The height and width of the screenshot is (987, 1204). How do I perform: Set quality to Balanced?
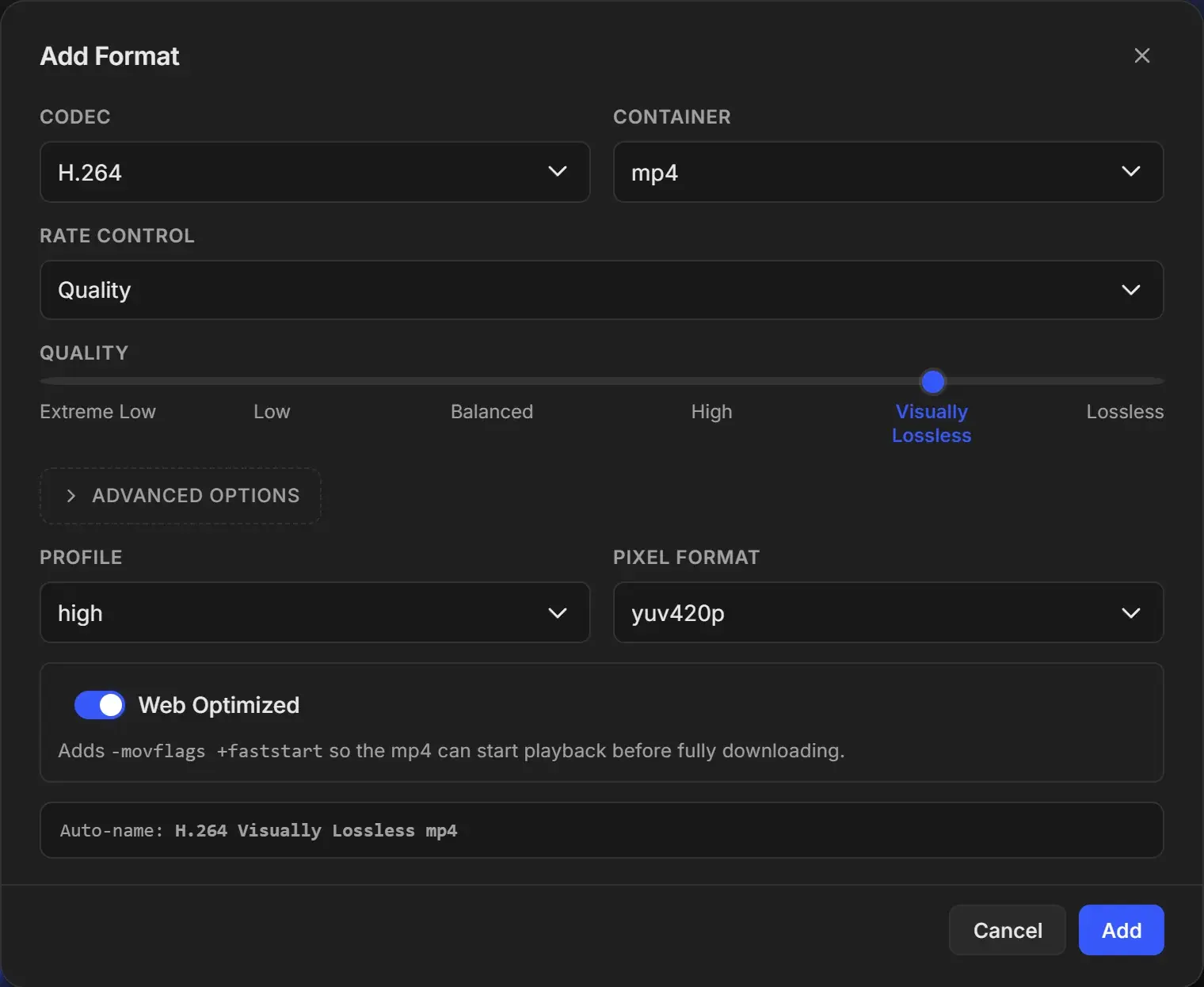[492, 412]
